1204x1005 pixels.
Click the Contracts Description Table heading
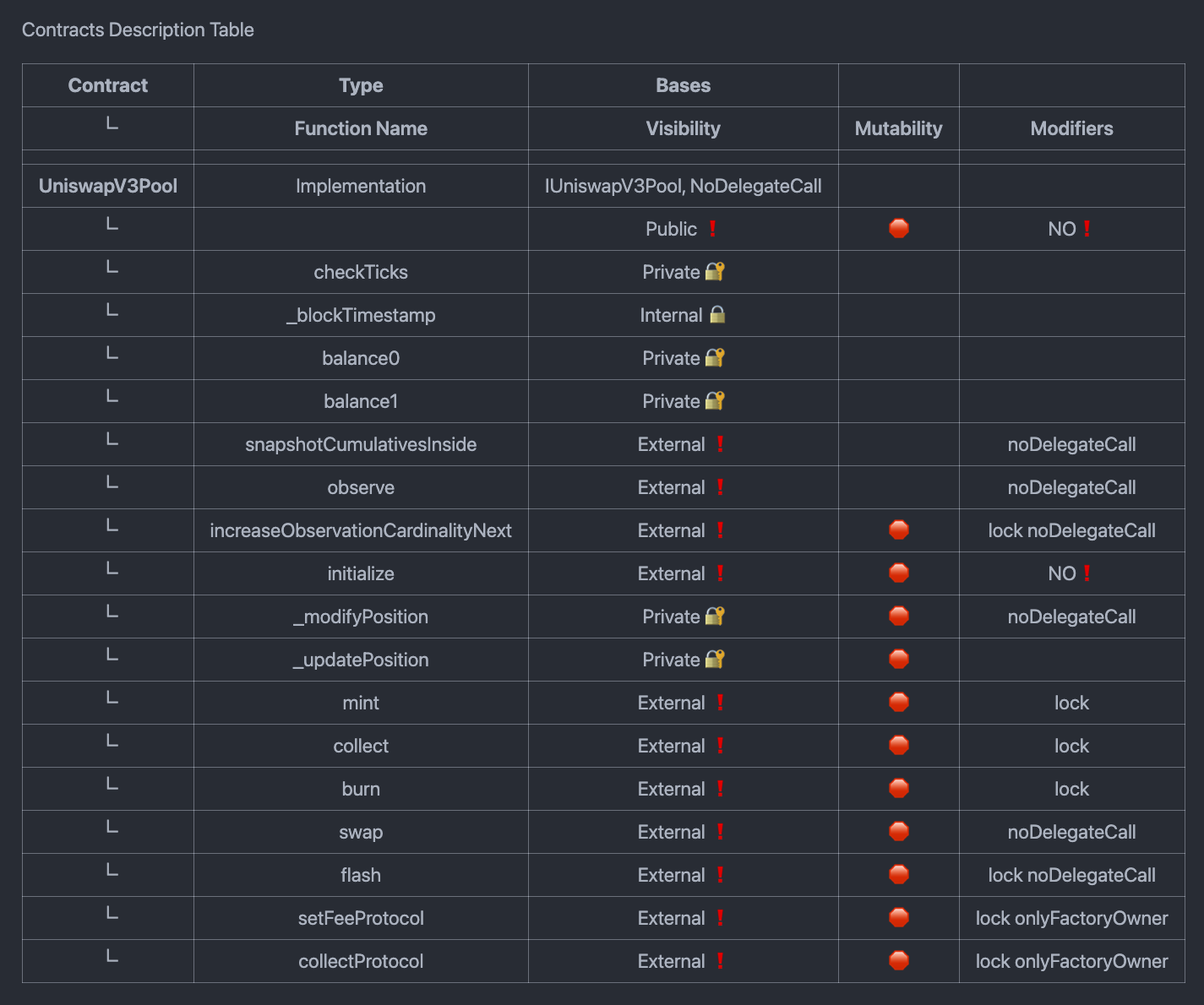(x=138, y=30)
